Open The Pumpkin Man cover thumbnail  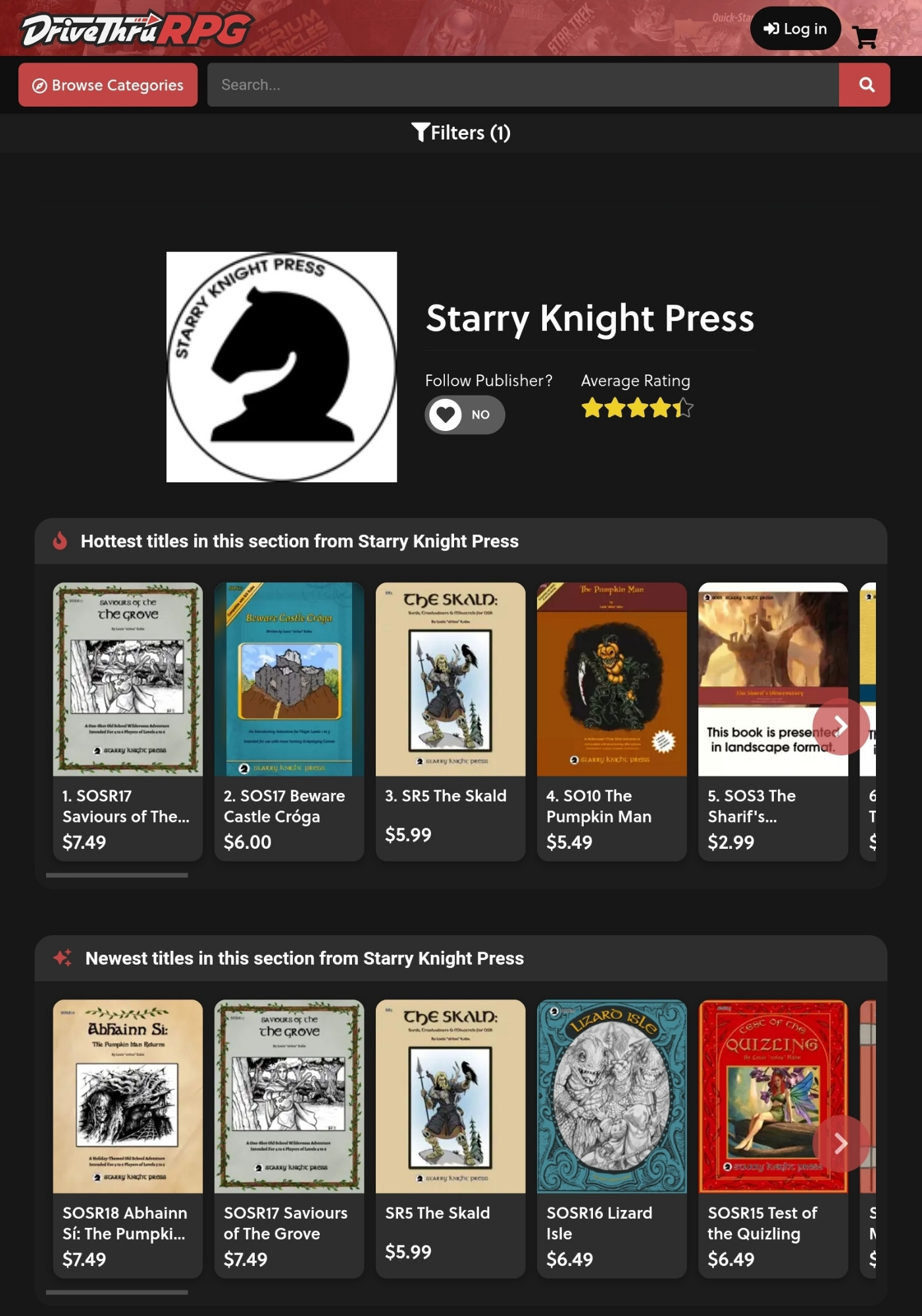click(612, 679)
